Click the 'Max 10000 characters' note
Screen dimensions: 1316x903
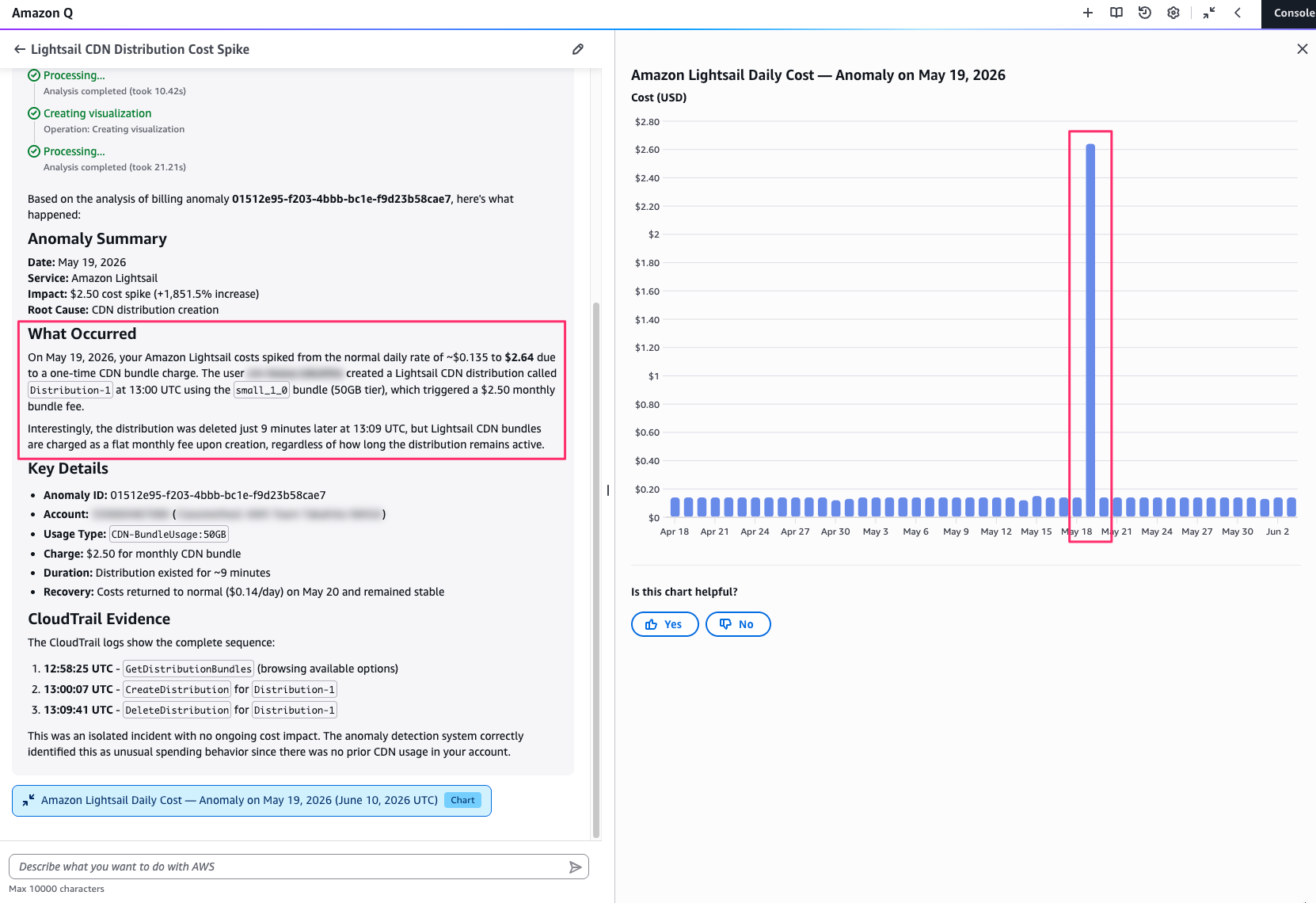(56, 889)
